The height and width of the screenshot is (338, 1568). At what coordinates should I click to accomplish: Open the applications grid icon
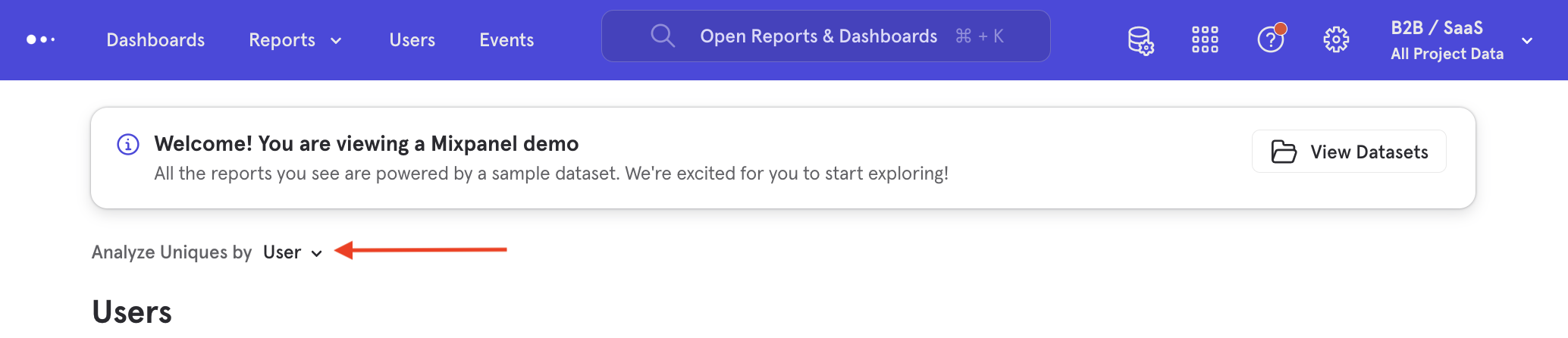pos(1205,39)
